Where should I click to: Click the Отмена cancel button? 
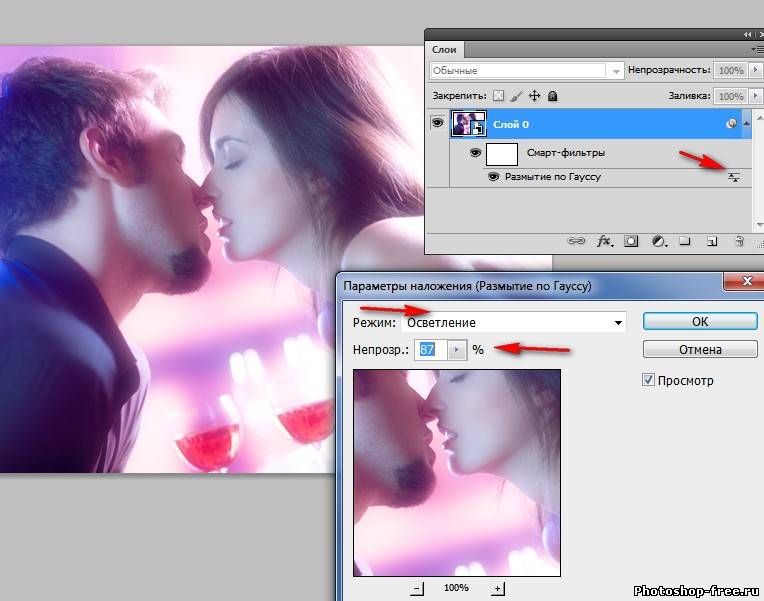pos(699,350)
